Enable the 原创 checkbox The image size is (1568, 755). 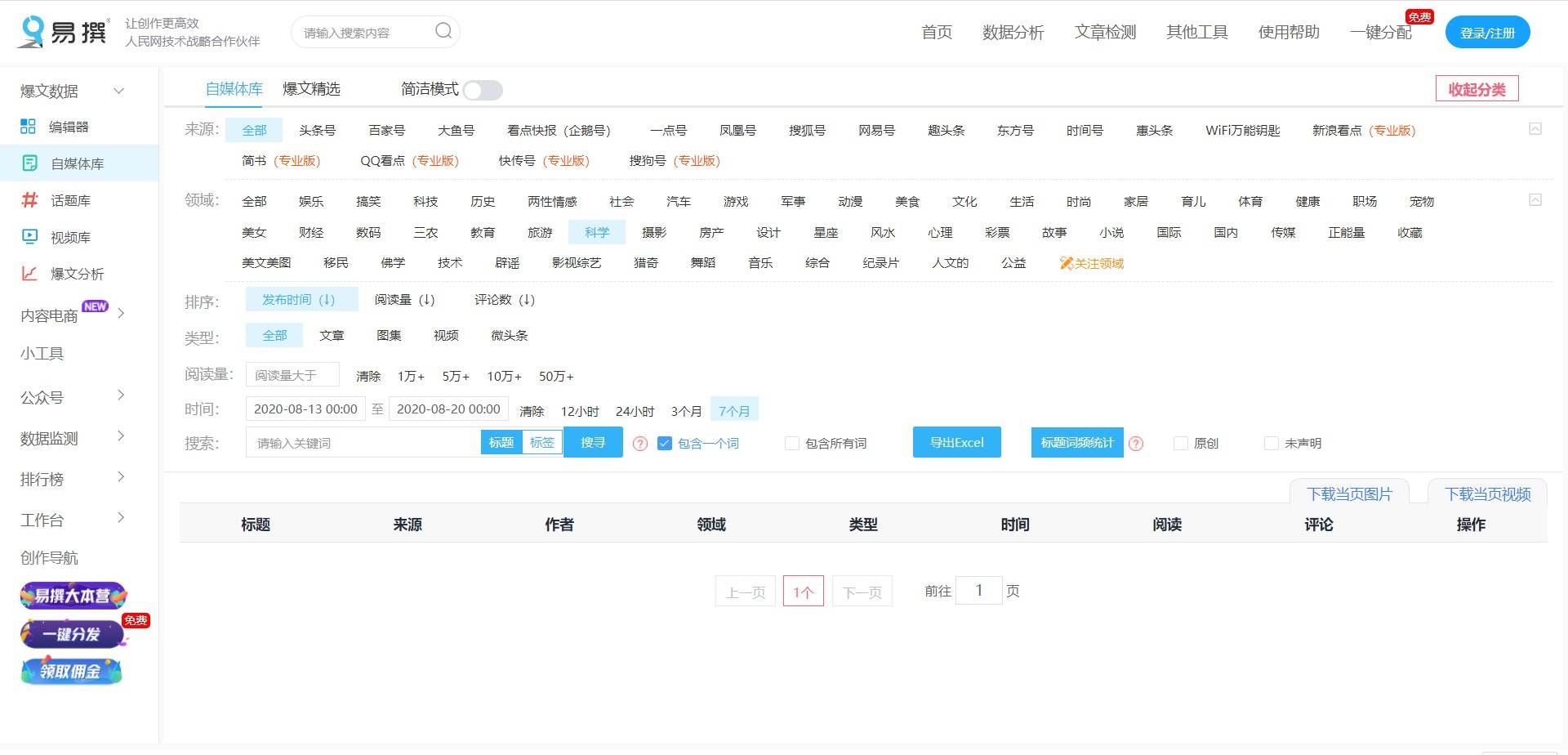(x=1181, y=443)
